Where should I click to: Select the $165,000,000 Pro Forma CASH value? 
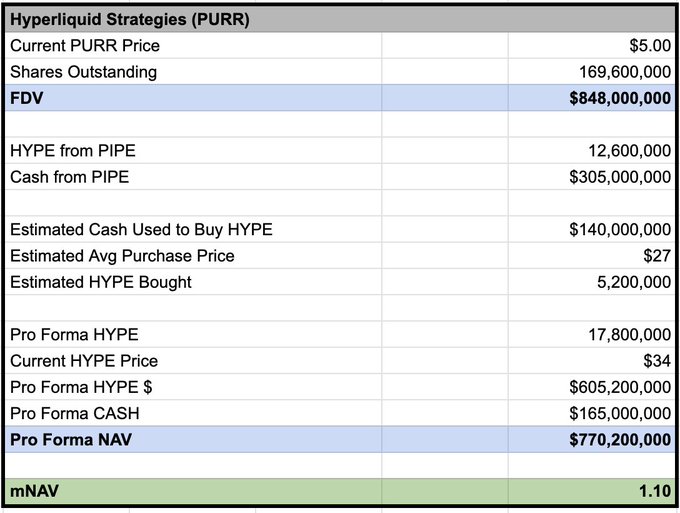click(x=620, y=413)
